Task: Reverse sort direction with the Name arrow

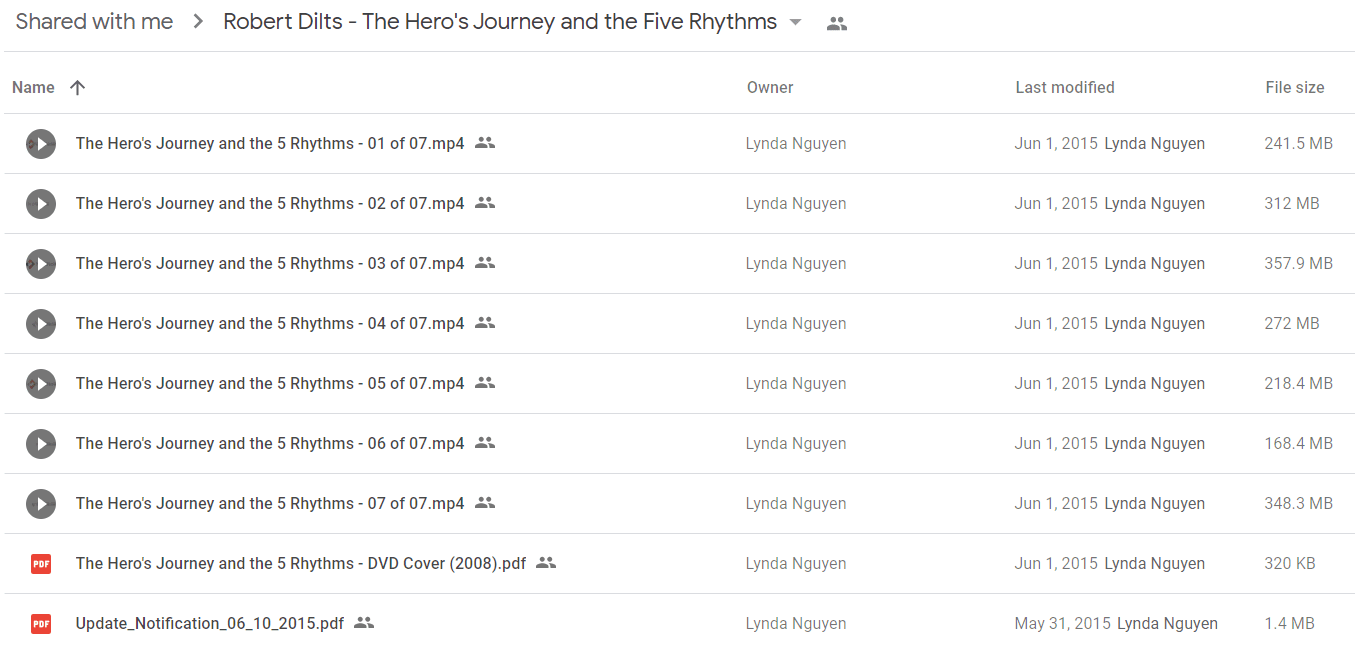Action: tap(77, 88)
